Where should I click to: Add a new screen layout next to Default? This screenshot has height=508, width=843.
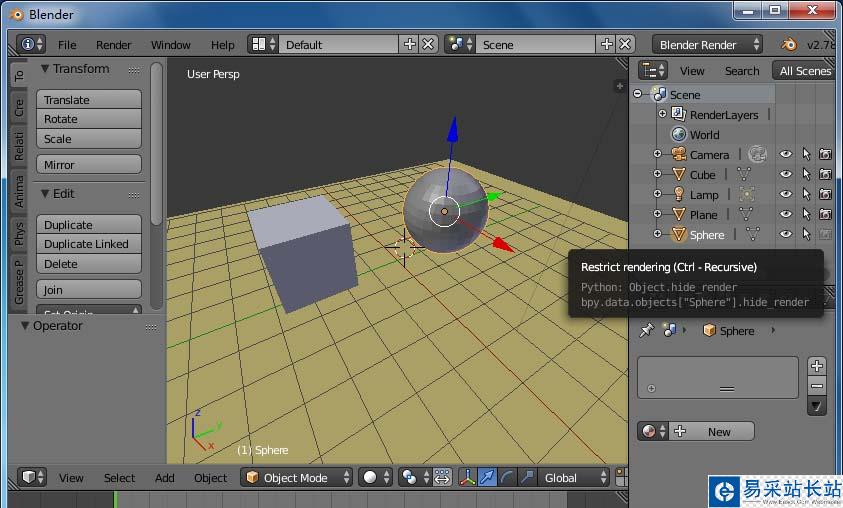(409, 45)
